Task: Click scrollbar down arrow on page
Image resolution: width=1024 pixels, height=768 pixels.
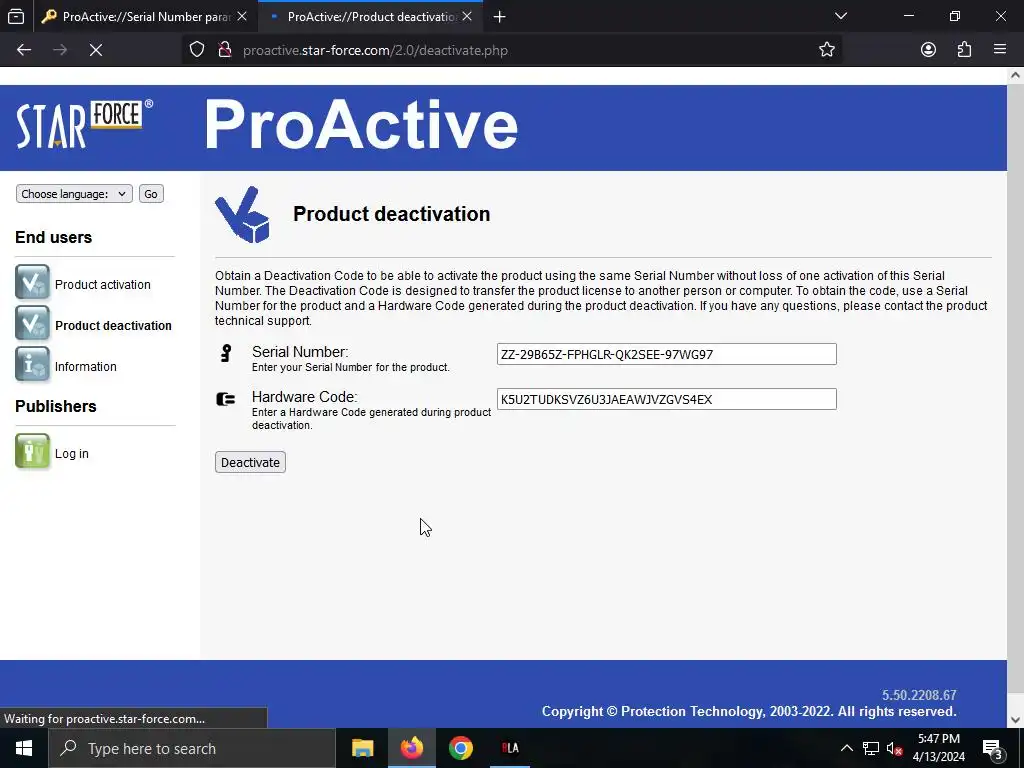Action: pos(1015,720)
